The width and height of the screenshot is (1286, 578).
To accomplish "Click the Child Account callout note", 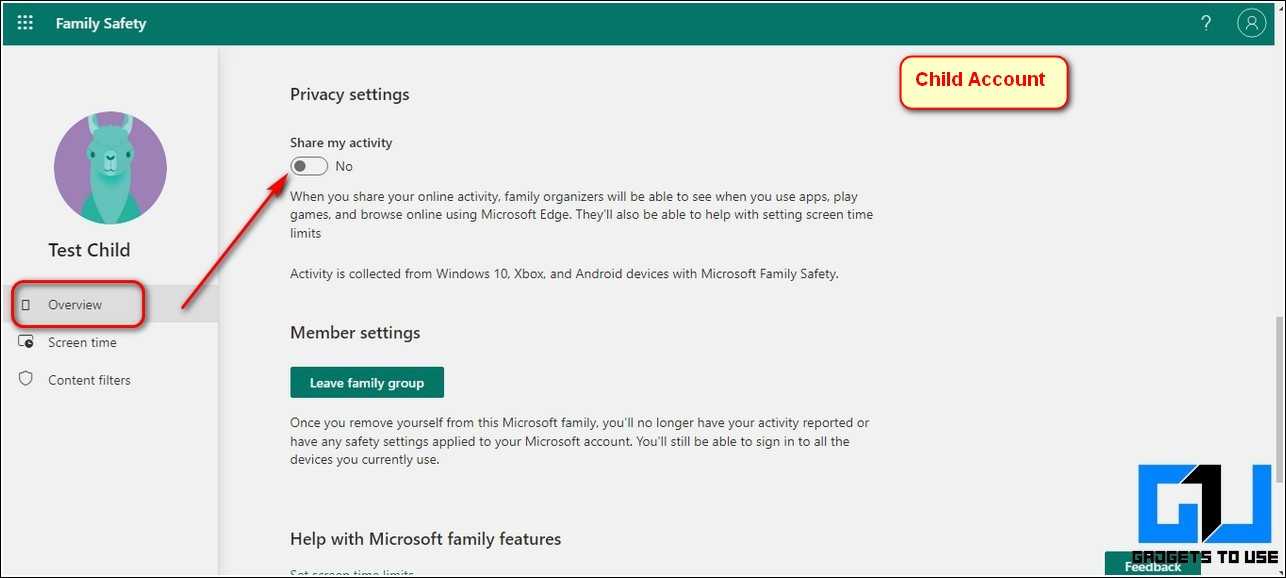I will click(x=980, y=81).
